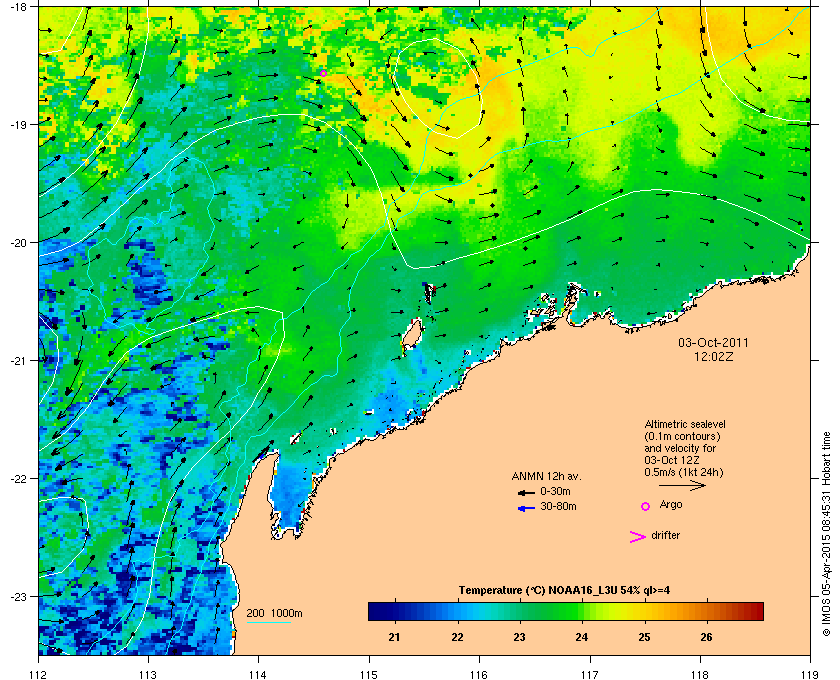This screenshot has height=680, width=840.
Task: Click the '114' longitude axis label
Action: tap(258, 675)
